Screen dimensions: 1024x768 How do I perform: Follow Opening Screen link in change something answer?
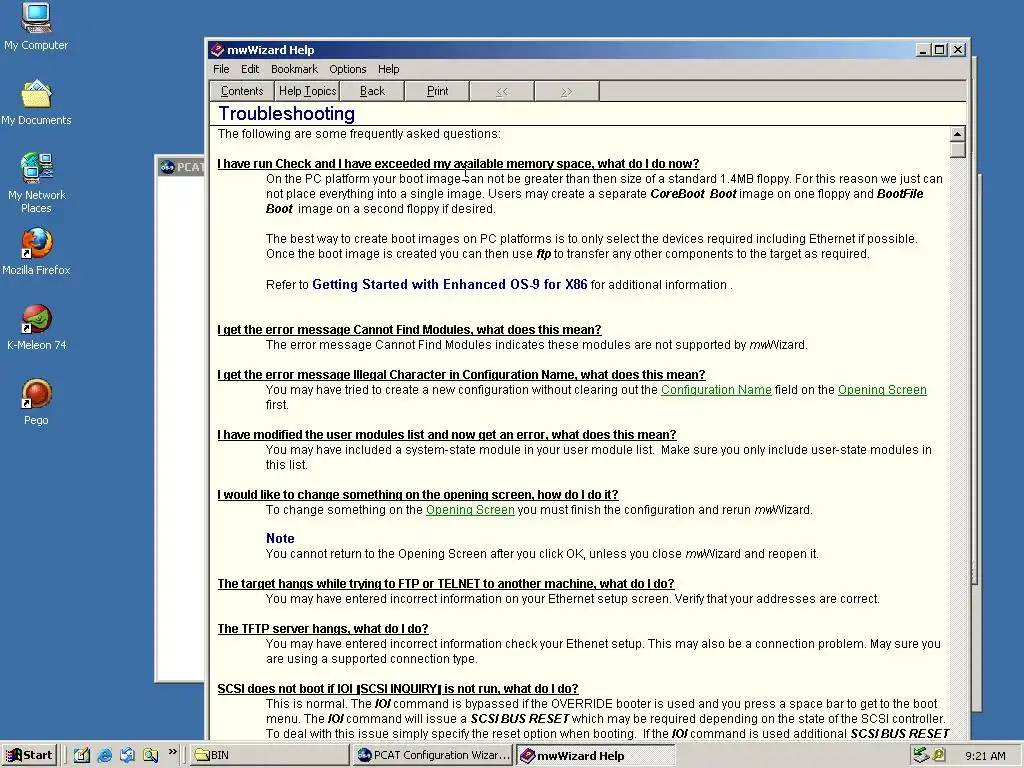470,510
